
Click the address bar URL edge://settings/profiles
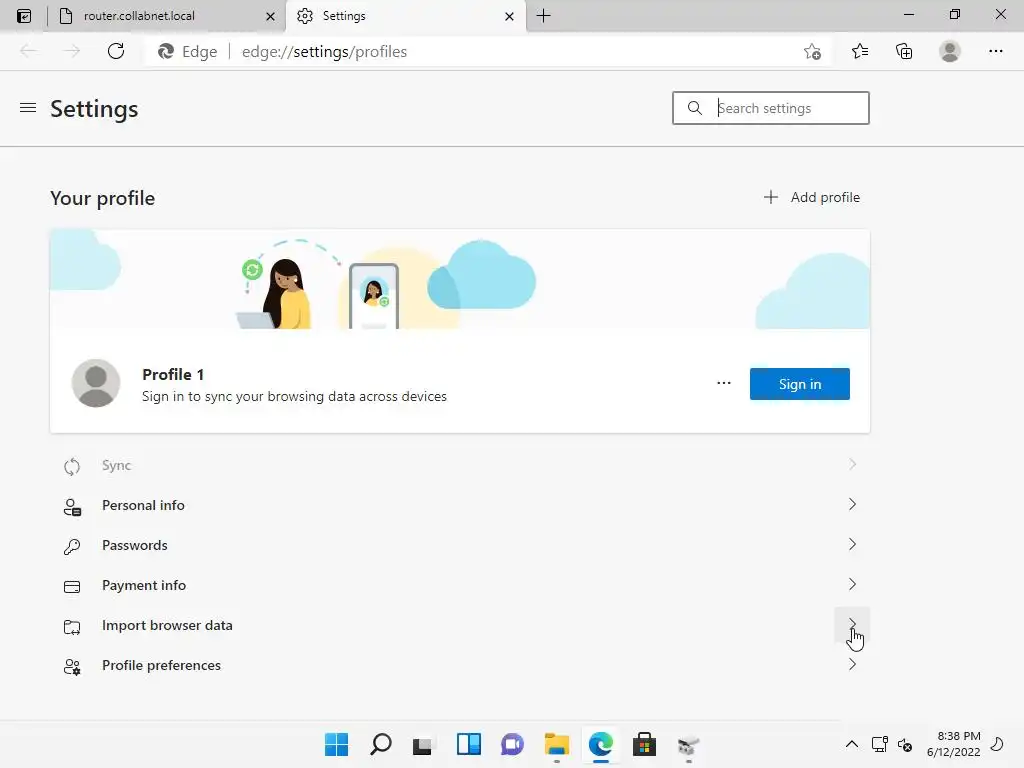point(324,52)
